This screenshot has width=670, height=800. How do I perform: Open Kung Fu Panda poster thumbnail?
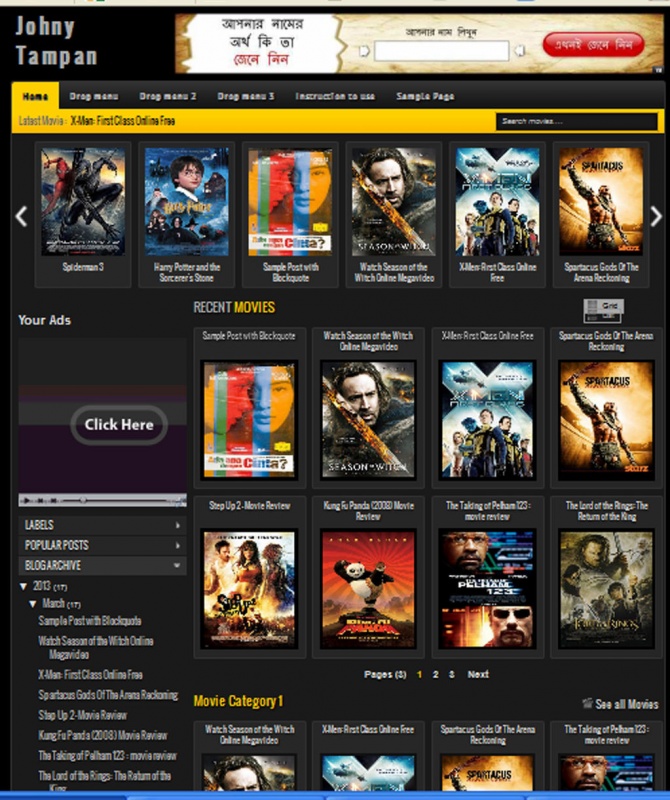(x=368, y=589)
